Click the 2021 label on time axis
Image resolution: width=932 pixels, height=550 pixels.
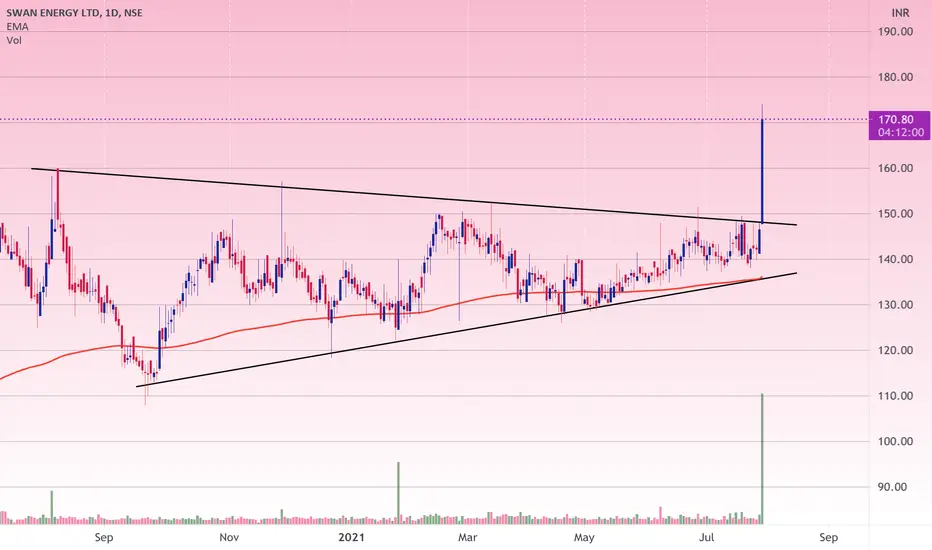[x=351, y=538]
